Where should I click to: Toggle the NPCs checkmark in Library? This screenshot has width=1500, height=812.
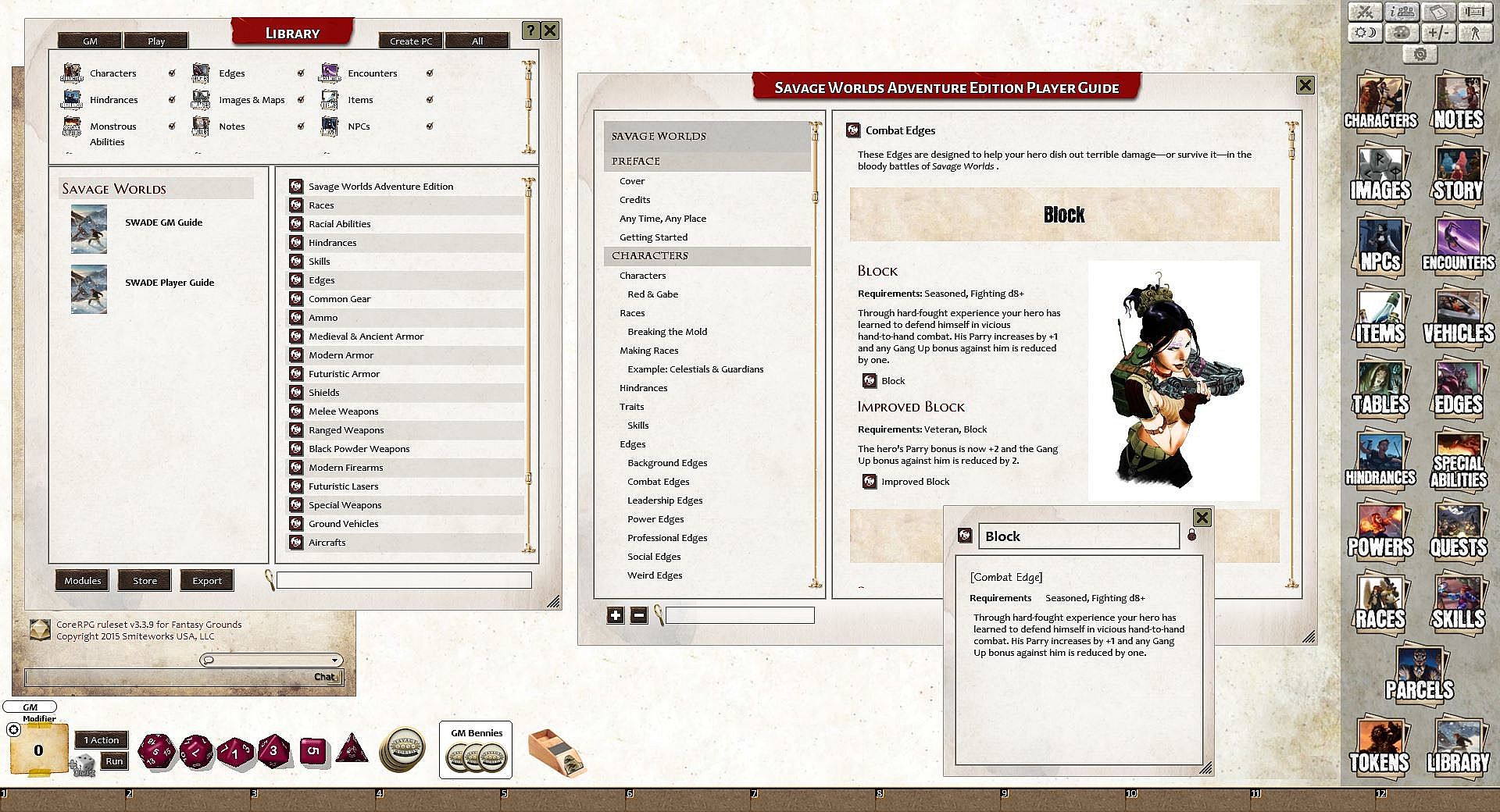[430, 126]
